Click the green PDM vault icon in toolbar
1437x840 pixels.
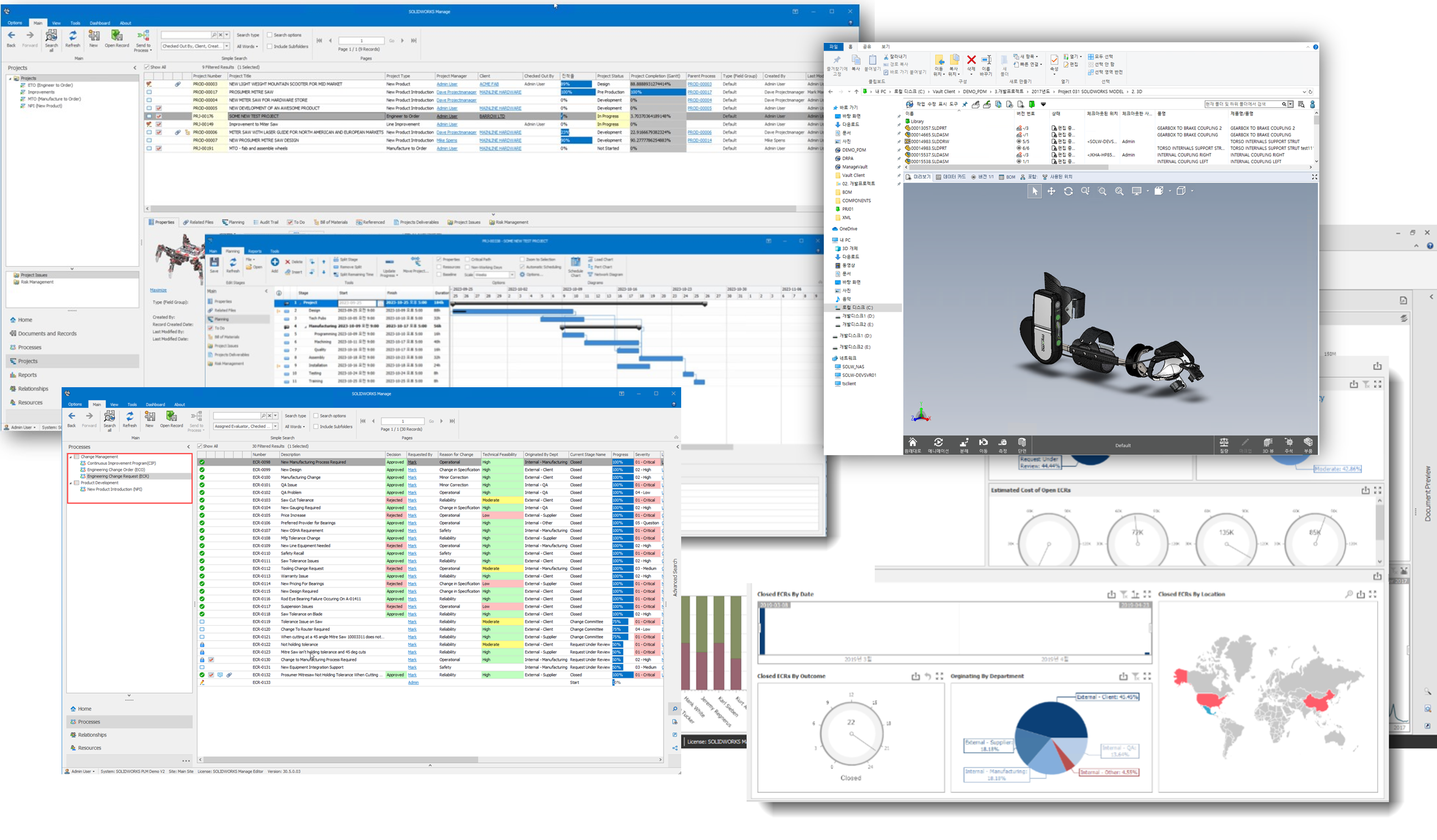click(x=1032, y=104)
